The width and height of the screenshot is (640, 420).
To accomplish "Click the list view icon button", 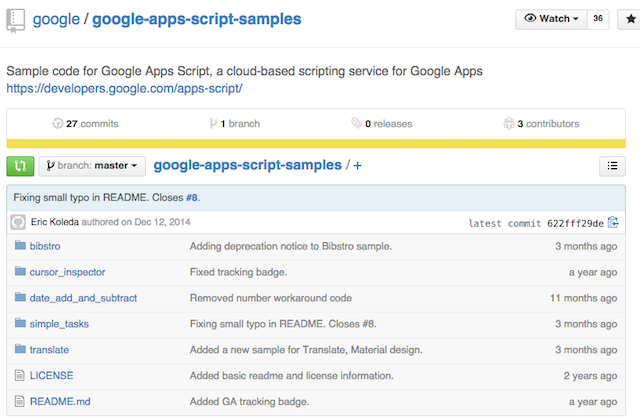I will pyautogui.click(x=612, y=166).
